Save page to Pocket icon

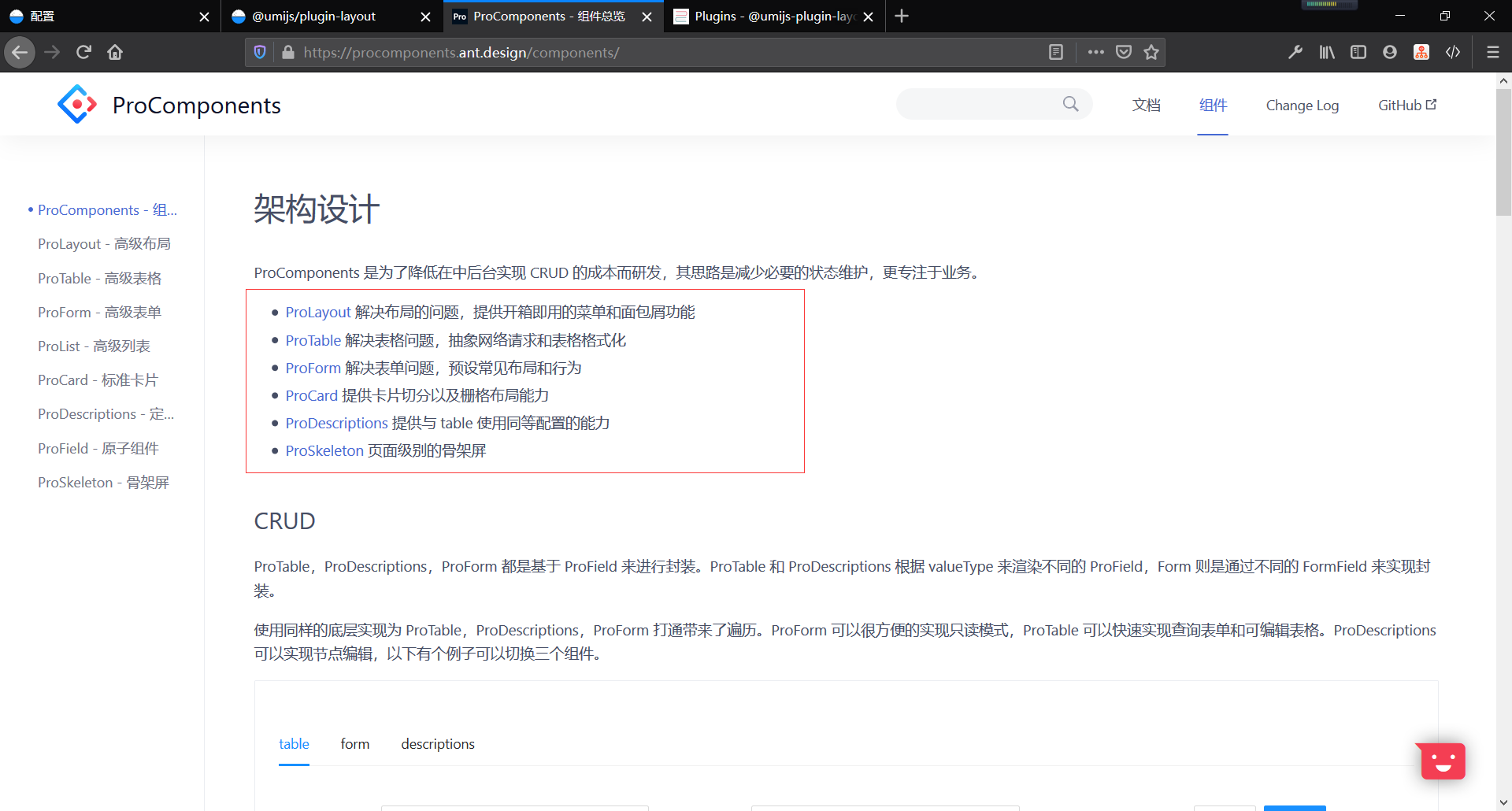[1124, 53]
